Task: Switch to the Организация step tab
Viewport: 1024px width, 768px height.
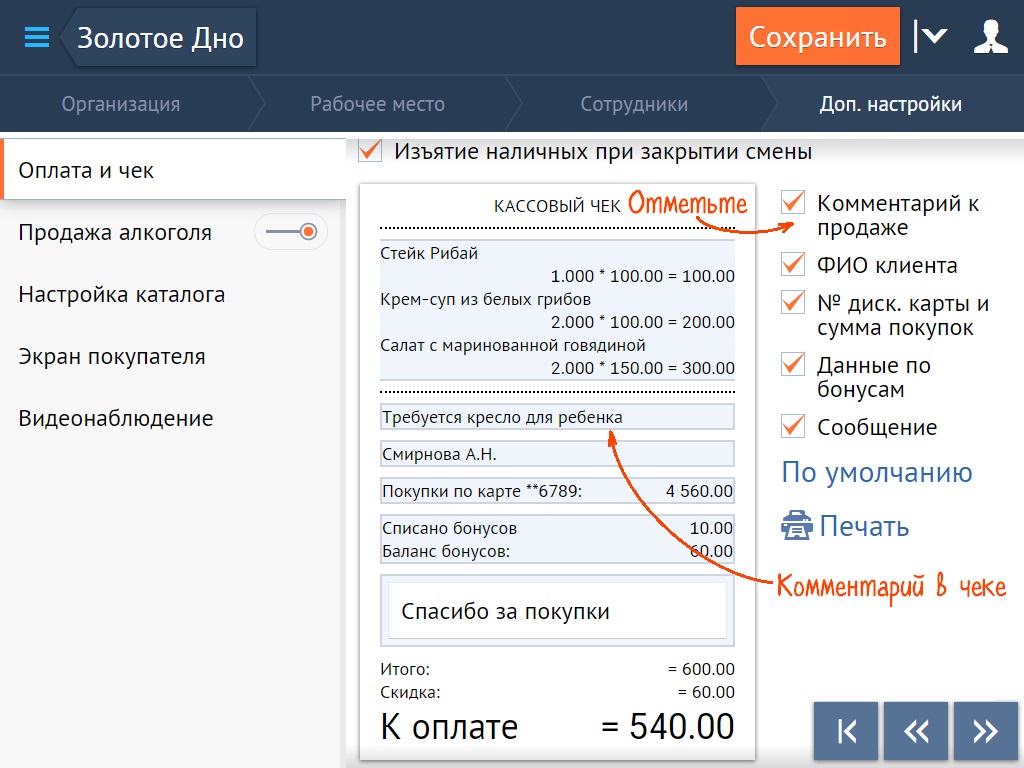Action: click(x=121, y=104)
